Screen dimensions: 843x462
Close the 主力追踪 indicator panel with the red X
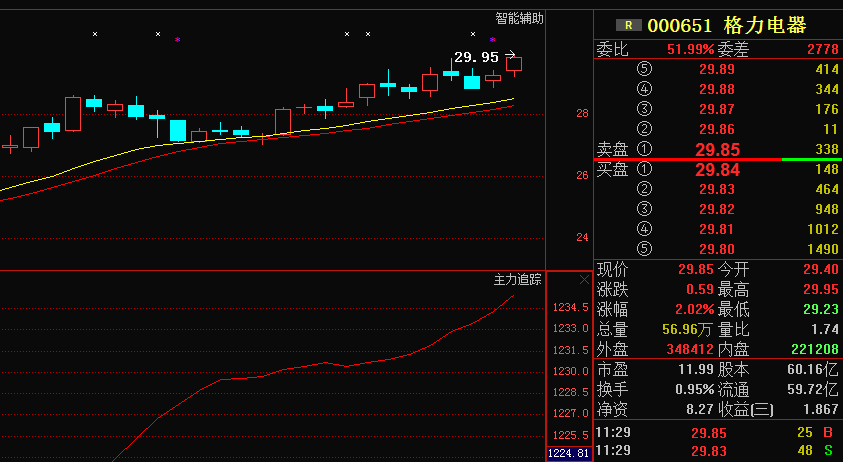point(584,280)
